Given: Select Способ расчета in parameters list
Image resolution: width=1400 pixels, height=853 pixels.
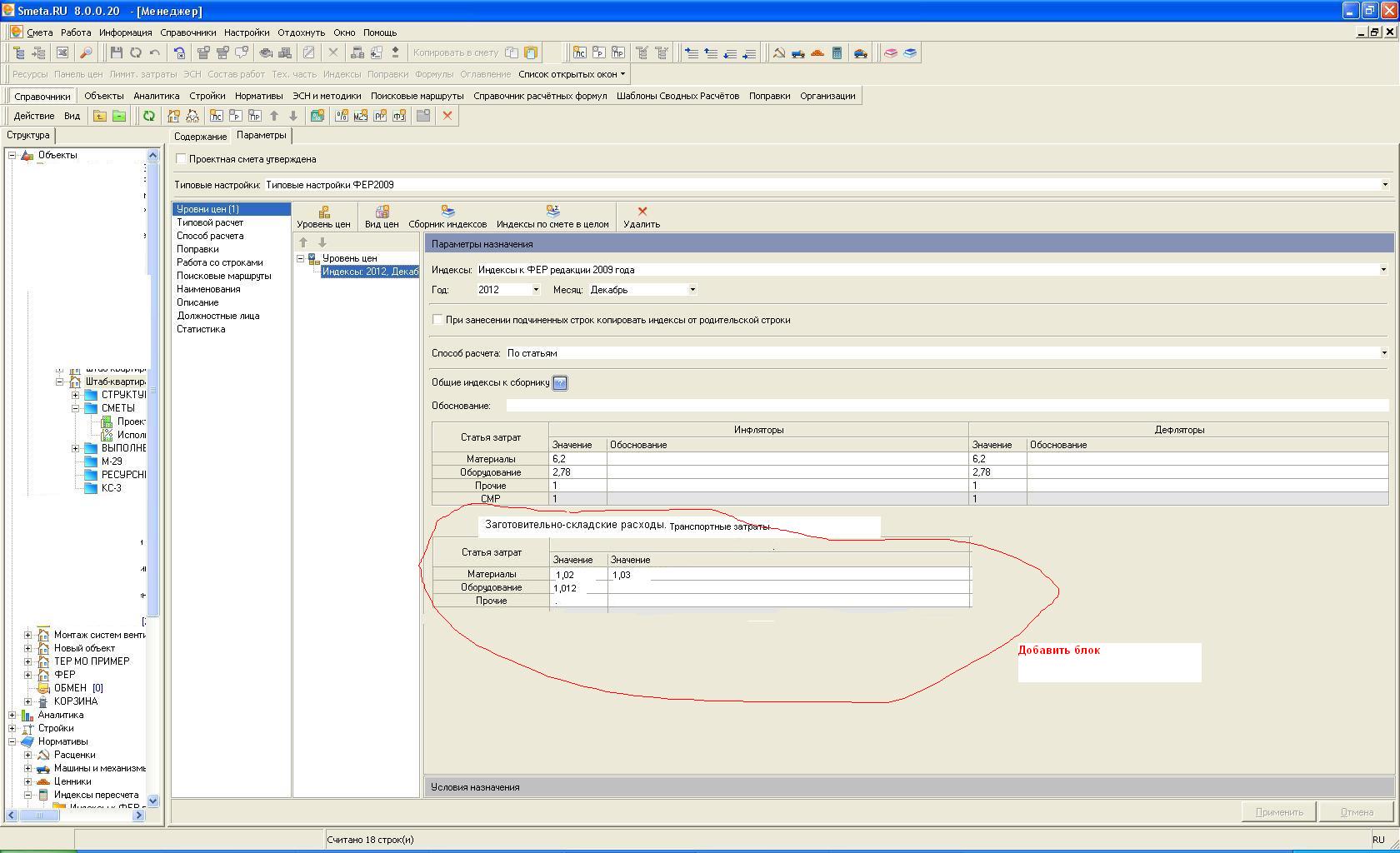Looking at the screenshot, I should (210, 236).
